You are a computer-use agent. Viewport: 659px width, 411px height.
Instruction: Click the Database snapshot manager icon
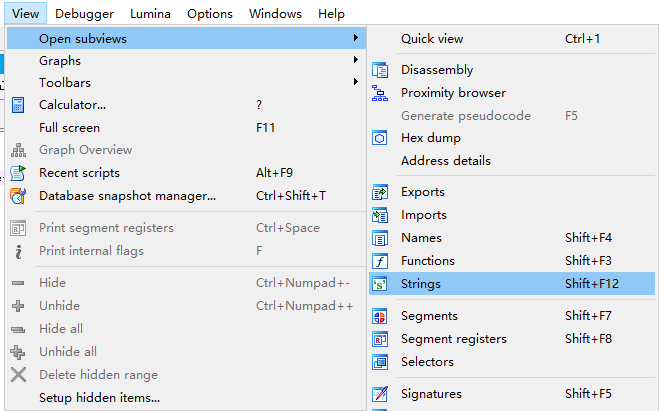(x=18, y=196)
